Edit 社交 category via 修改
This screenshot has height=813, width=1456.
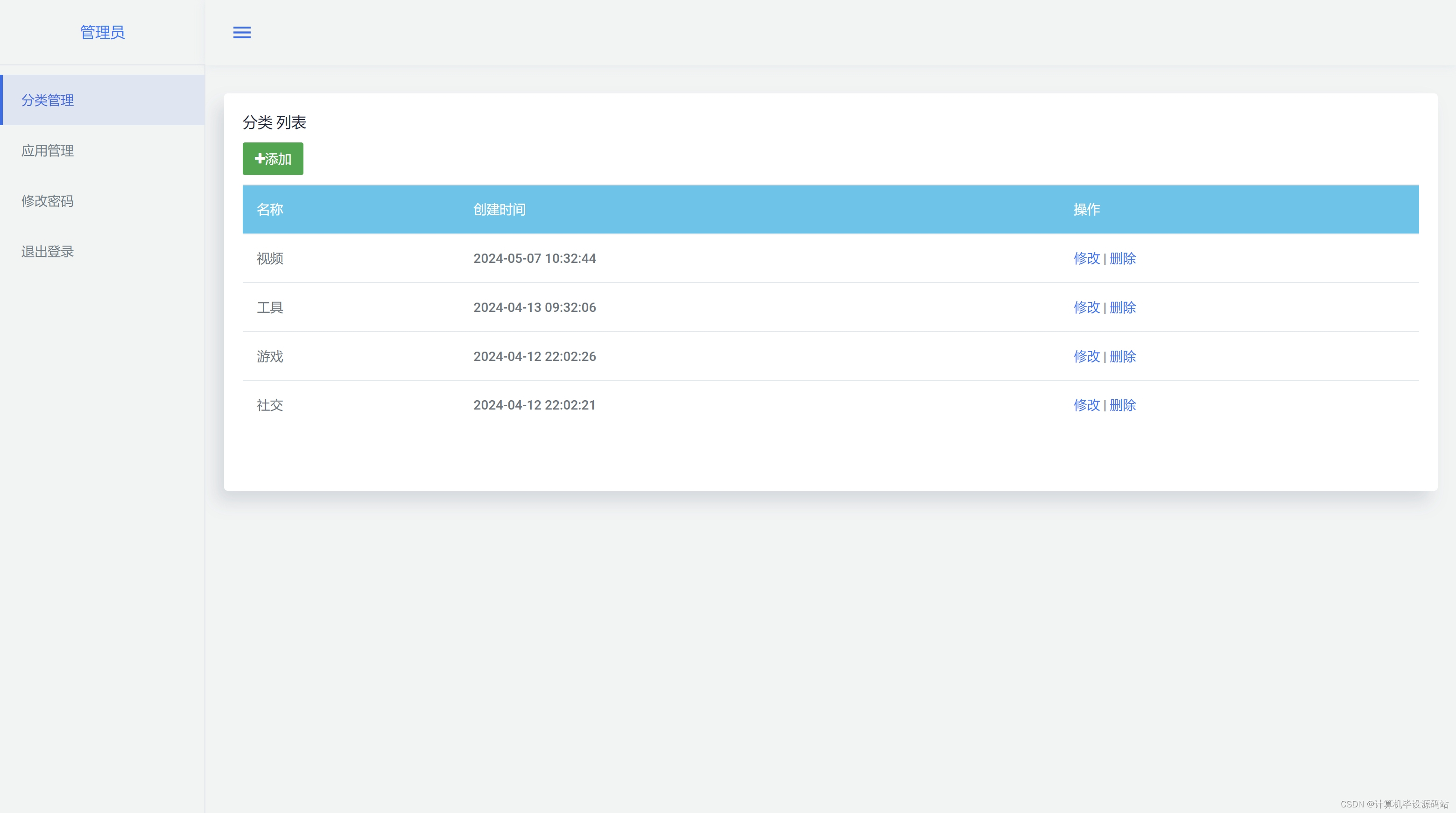click(1086, 405)
